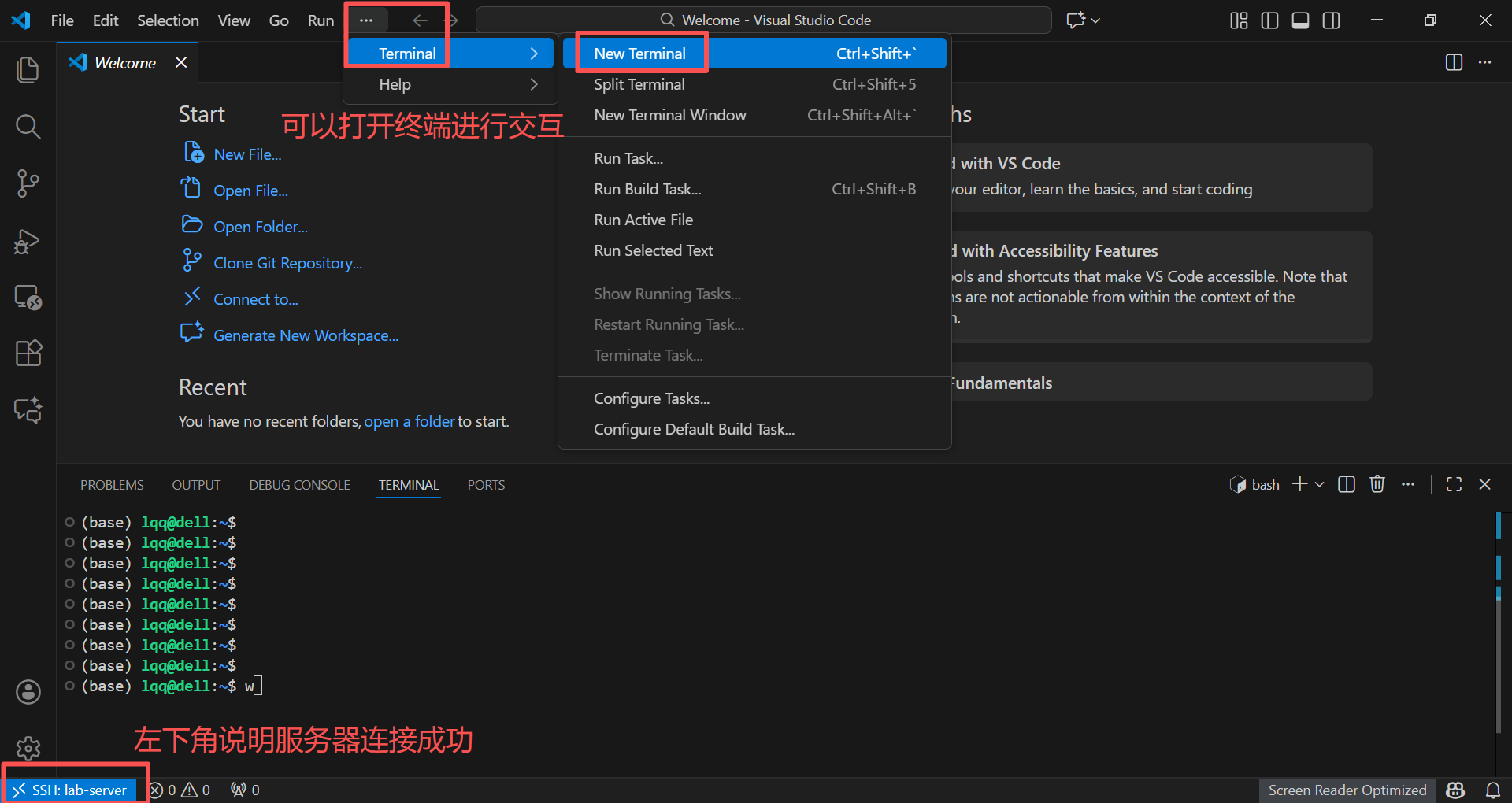Screen dimensions: 1512x803
Task: Click the Open File... link
Action: [x=250, y=191]
